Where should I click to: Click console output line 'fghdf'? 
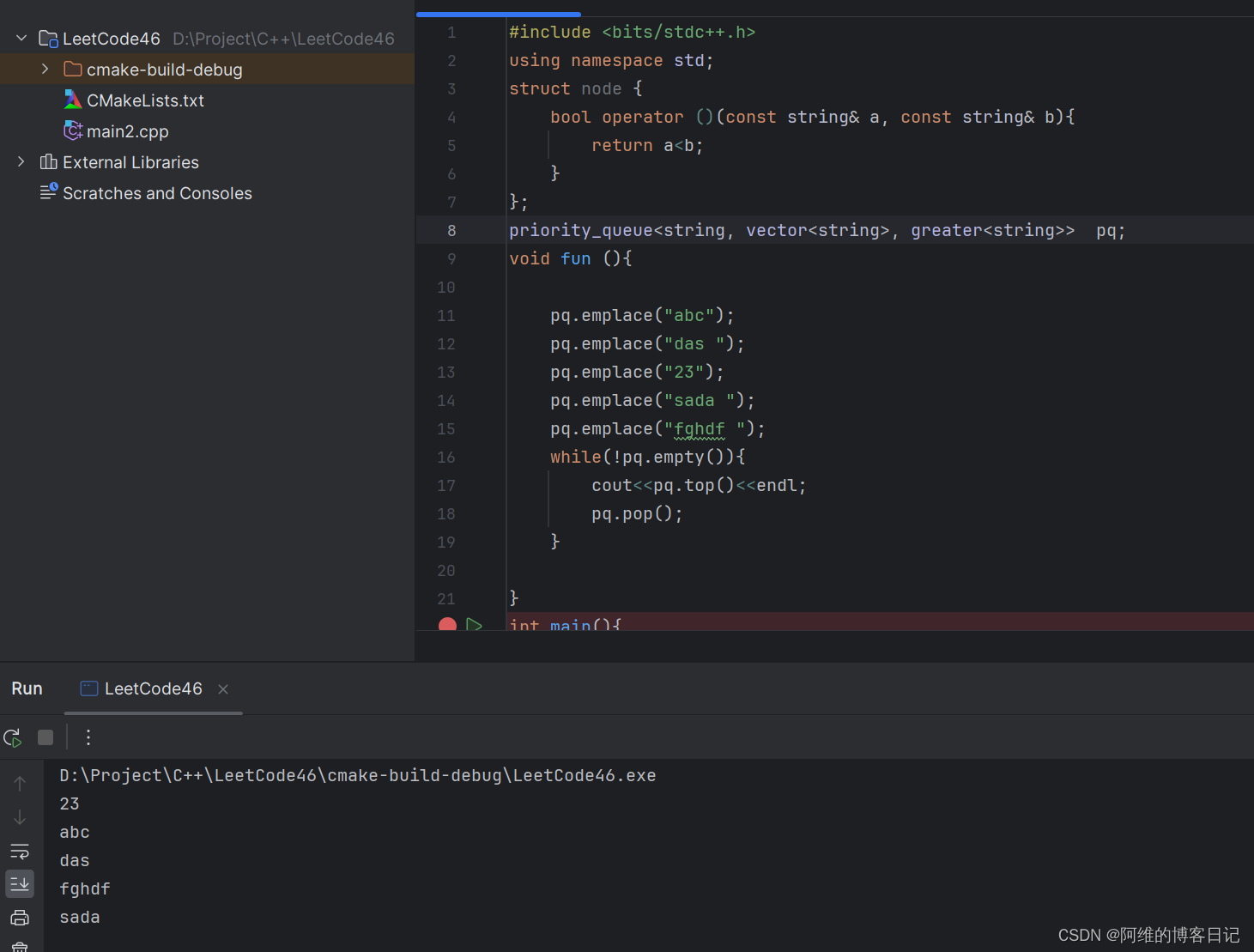pos(85,888)
